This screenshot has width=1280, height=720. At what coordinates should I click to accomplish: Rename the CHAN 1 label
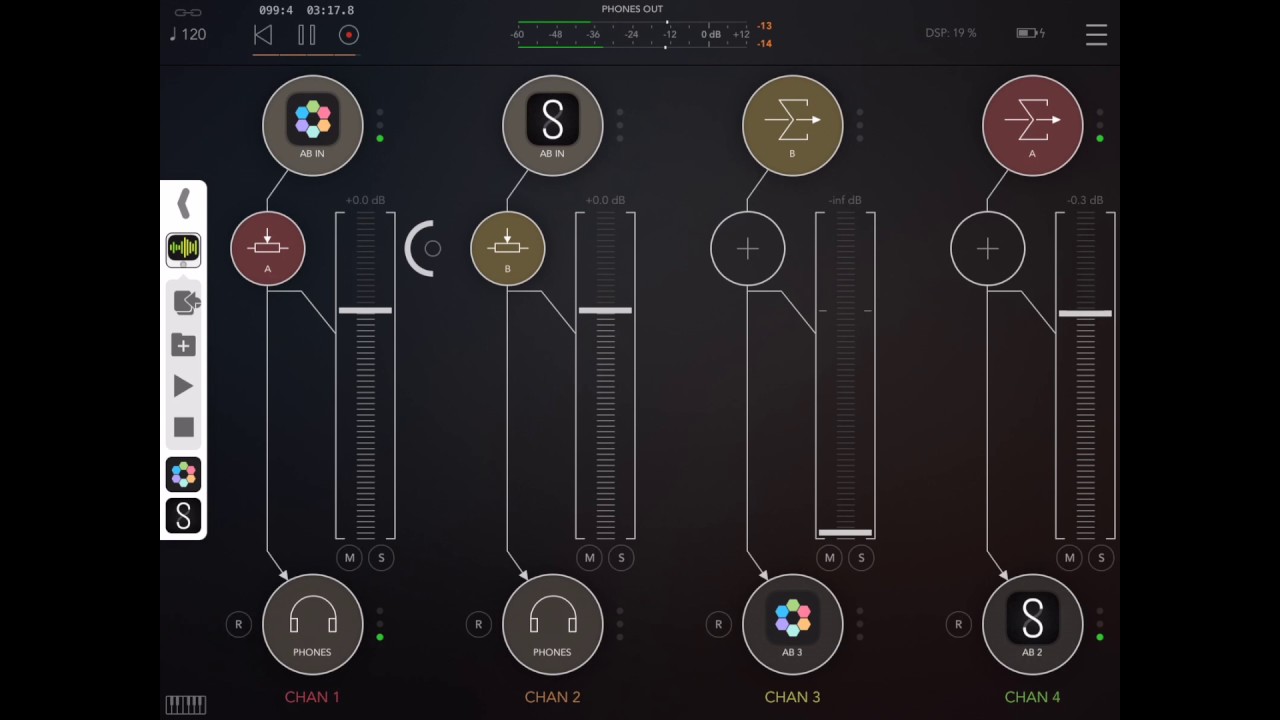pyautogui.click(x=312, y=697)
